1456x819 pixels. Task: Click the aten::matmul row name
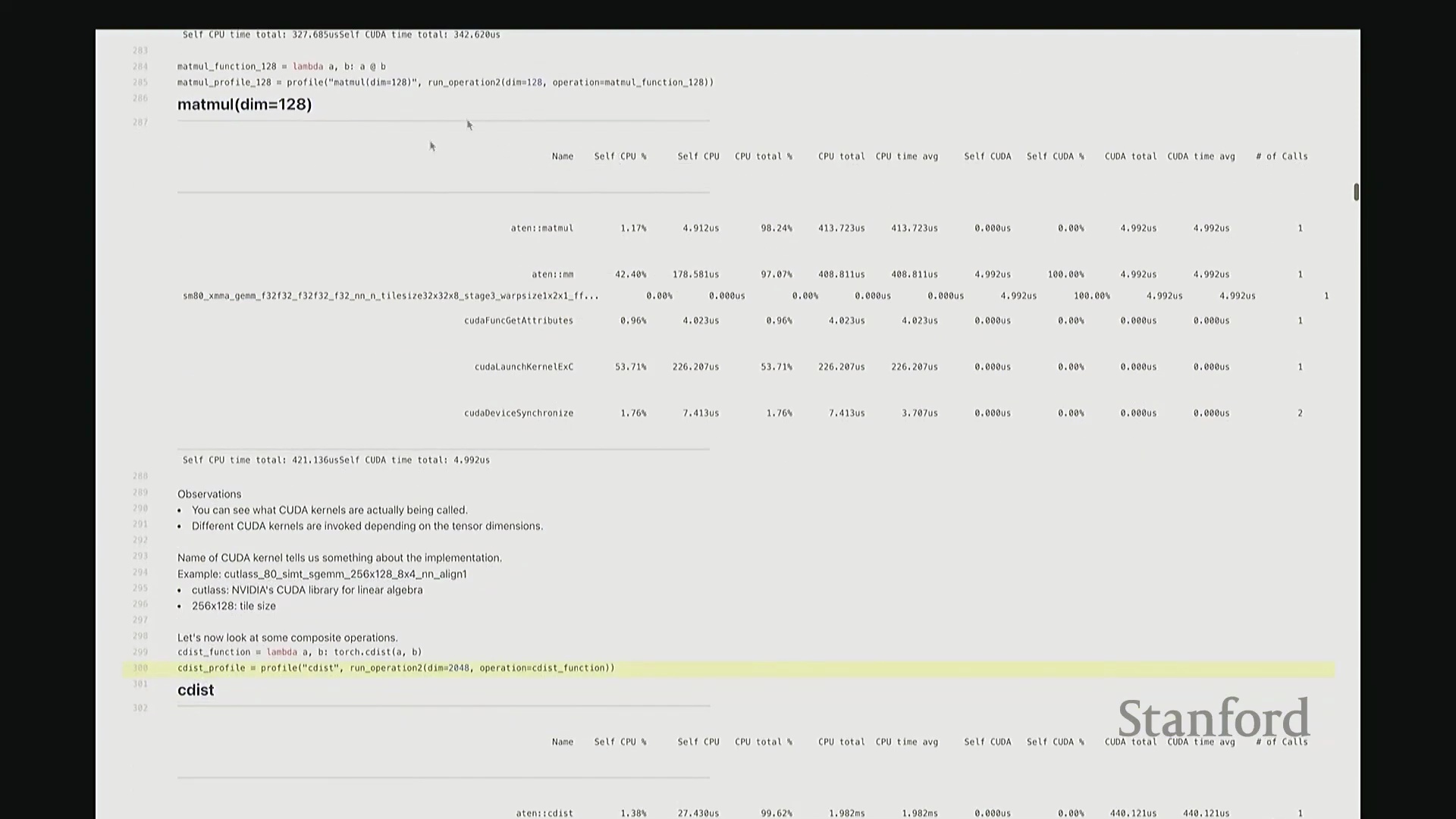coord(541,228)
